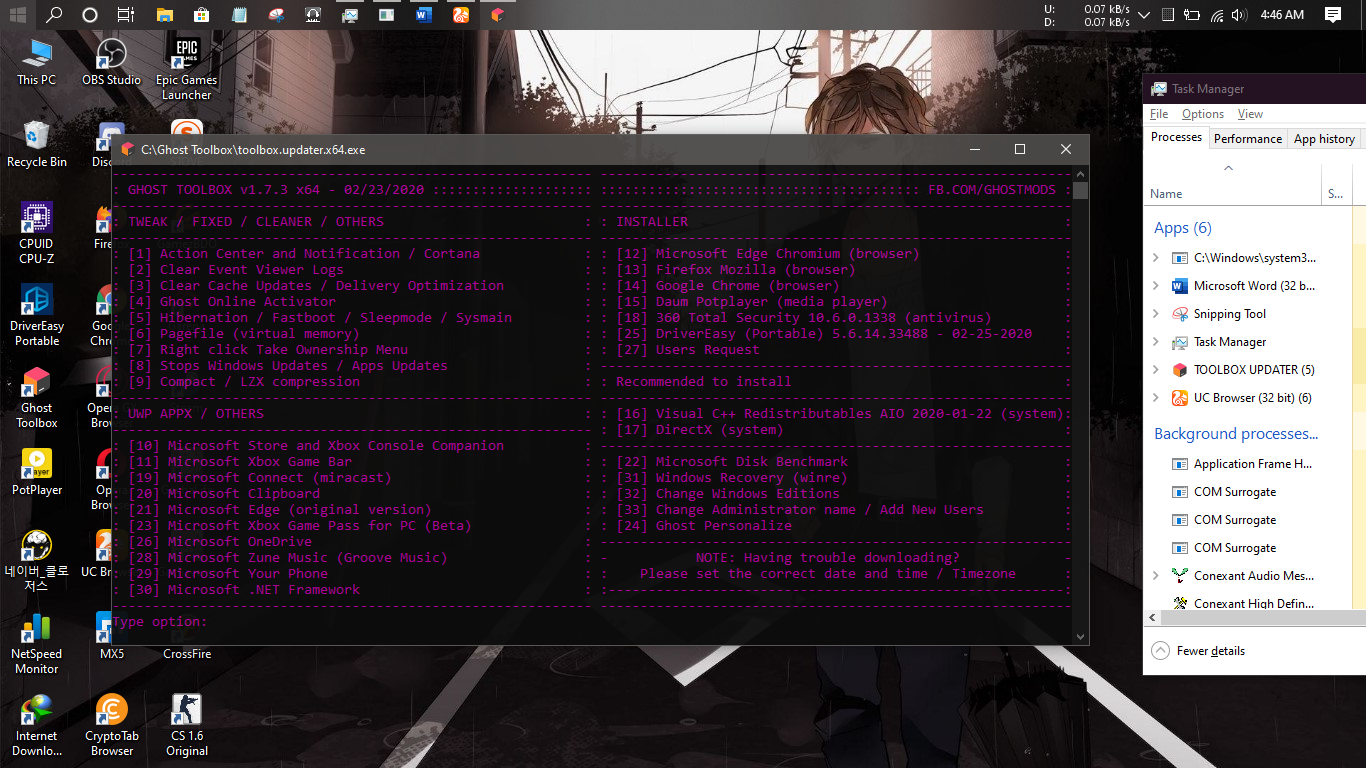Open the Wi-Fi network tray icon
The image size is (1366, 768).
click(x=1217, y=15)
